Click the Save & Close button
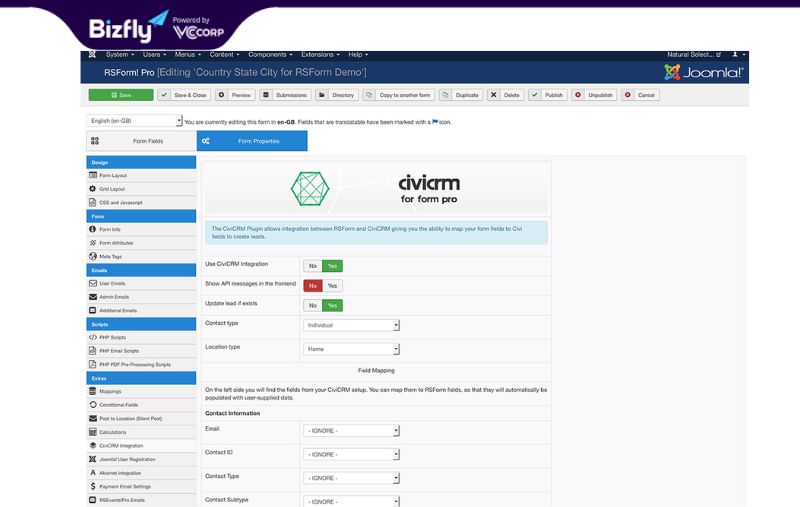Screen dimensions: 800x507 pos(184,95)
